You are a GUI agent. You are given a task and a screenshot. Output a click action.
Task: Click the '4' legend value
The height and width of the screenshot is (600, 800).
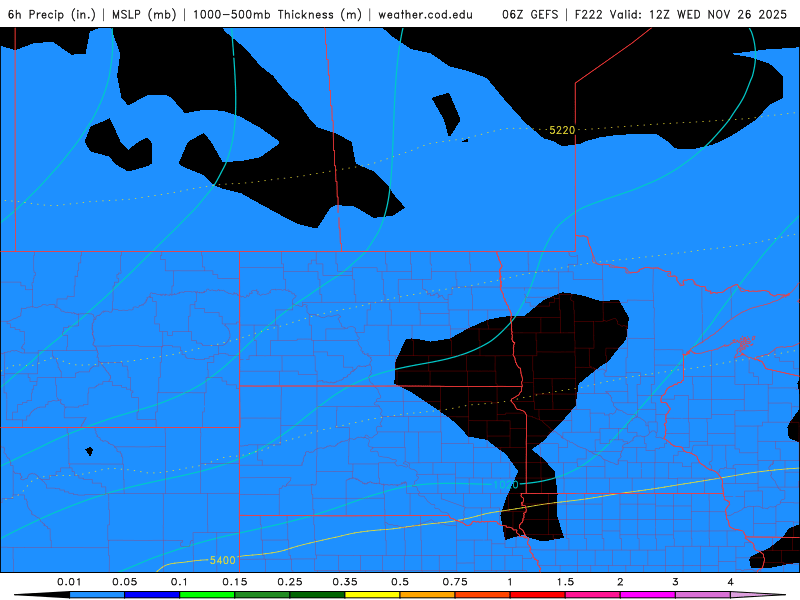[x=731, y=582]
